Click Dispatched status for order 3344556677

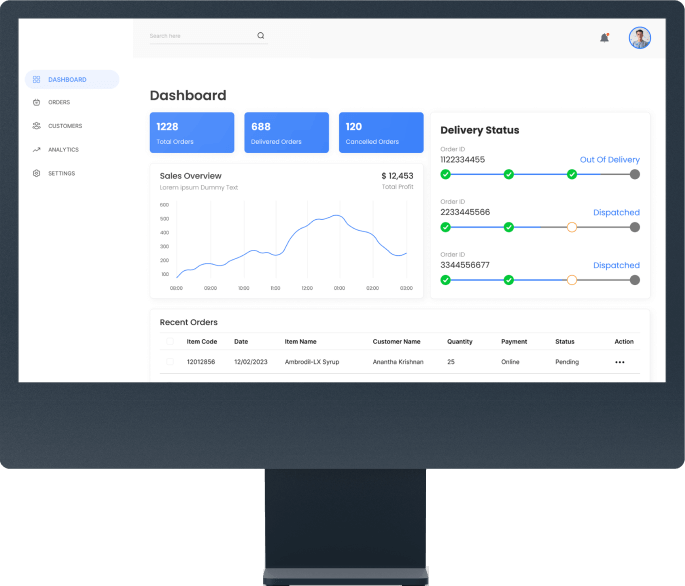tap(616, 265)
